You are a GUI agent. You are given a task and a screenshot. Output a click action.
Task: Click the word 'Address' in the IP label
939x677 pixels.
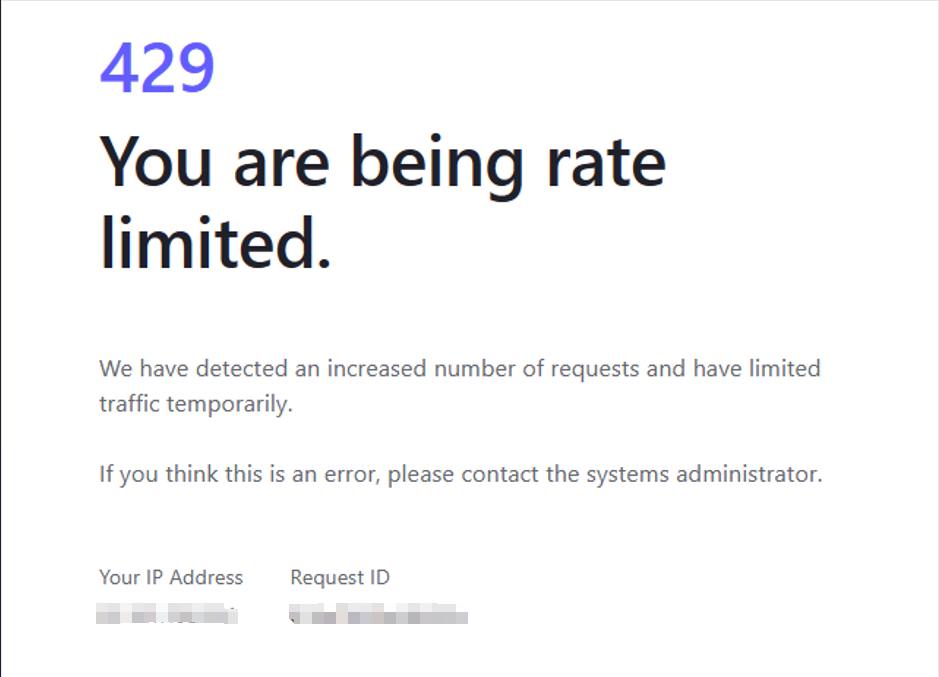click(x=206, y=578)
